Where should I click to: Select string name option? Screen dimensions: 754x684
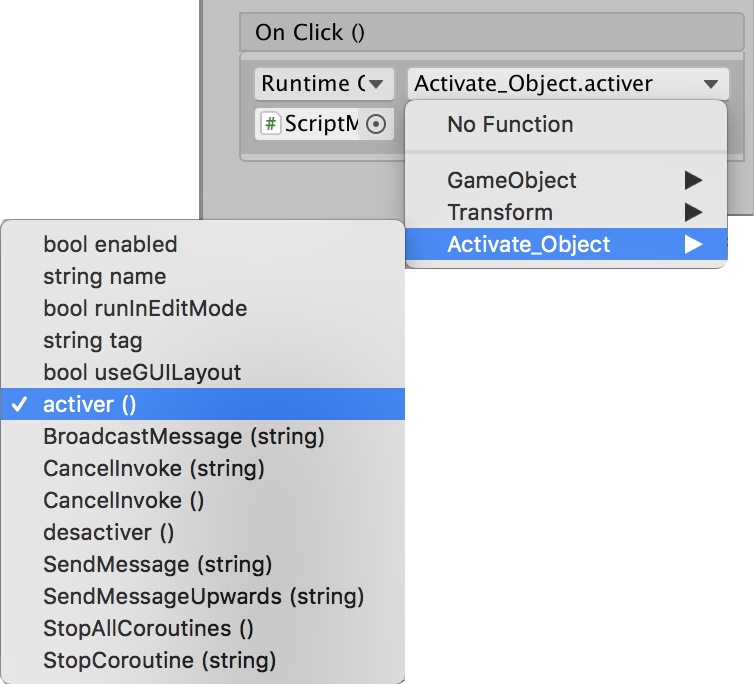105,276
